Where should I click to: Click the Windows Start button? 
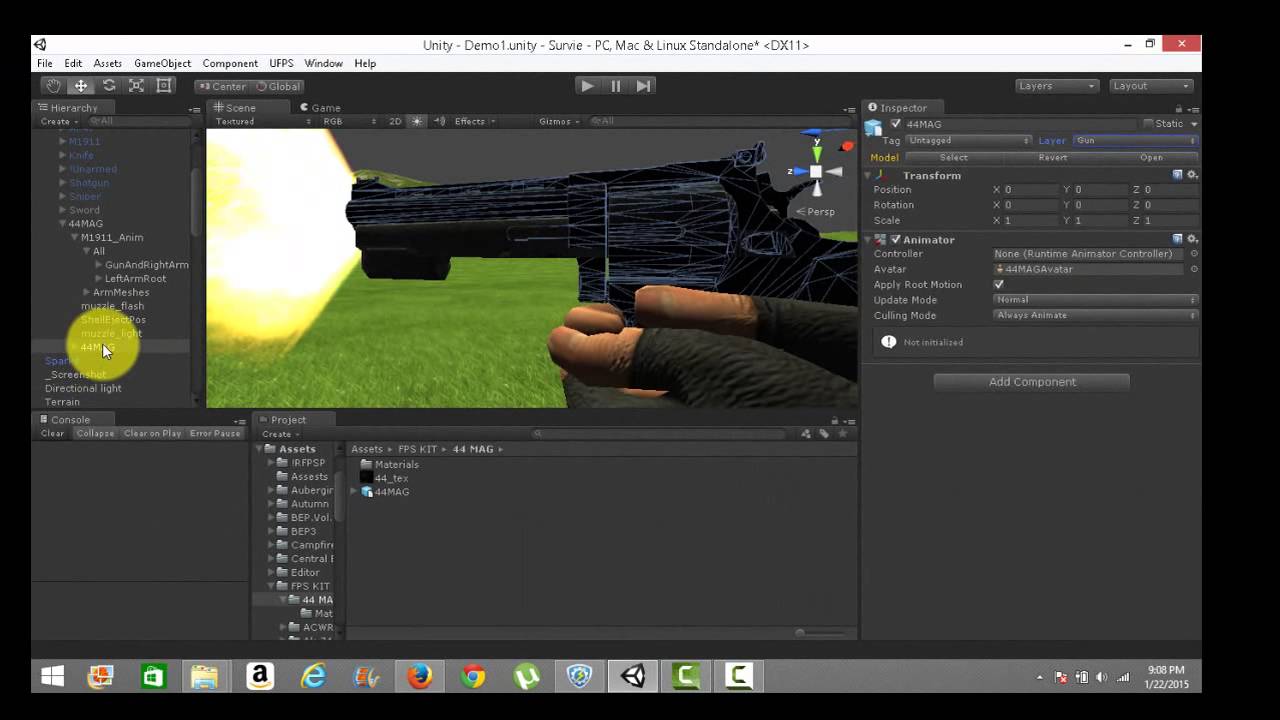[x=52, y=676]
